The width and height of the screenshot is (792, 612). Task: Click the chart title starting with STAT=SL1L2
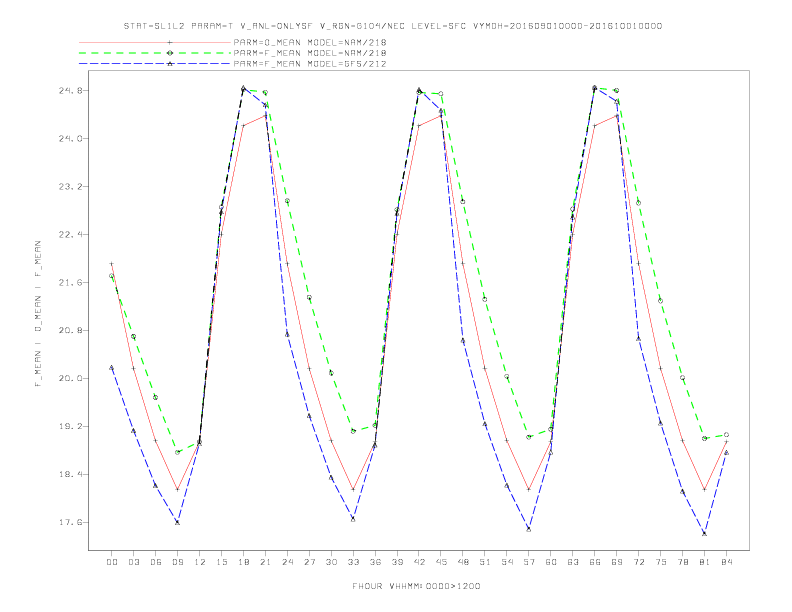coord(393,26)
